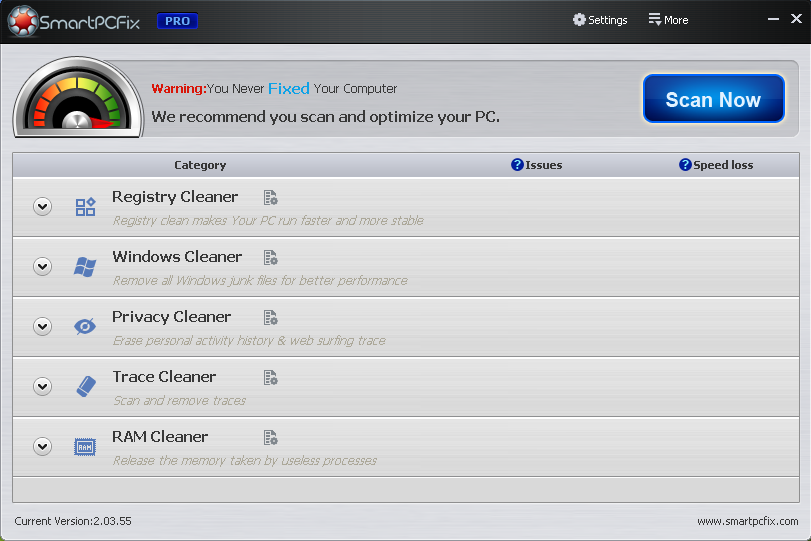Screen dimensions: 811x541
Task: Expand the Trace Cleaner row
Action: coord(42,386)
